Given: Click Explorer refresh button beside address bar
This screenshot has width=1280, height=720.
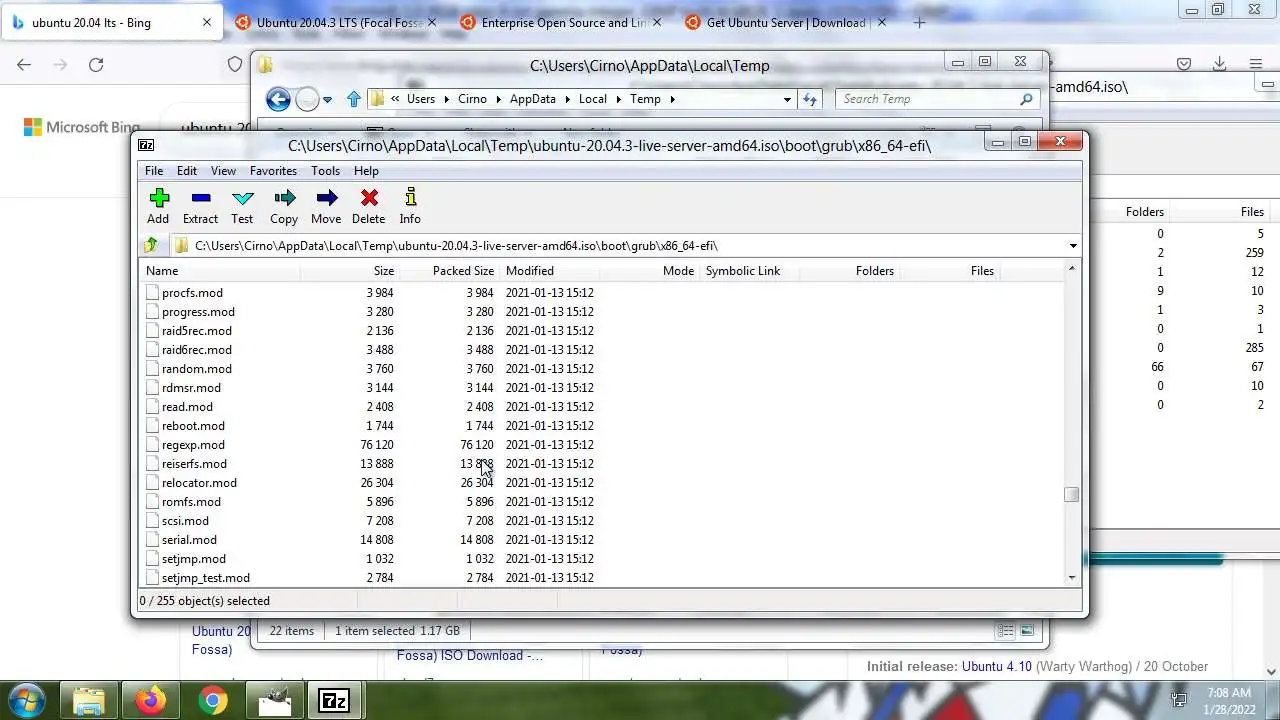Looking at the screenshot, I should pyautogui.click(x=810, y=99).
